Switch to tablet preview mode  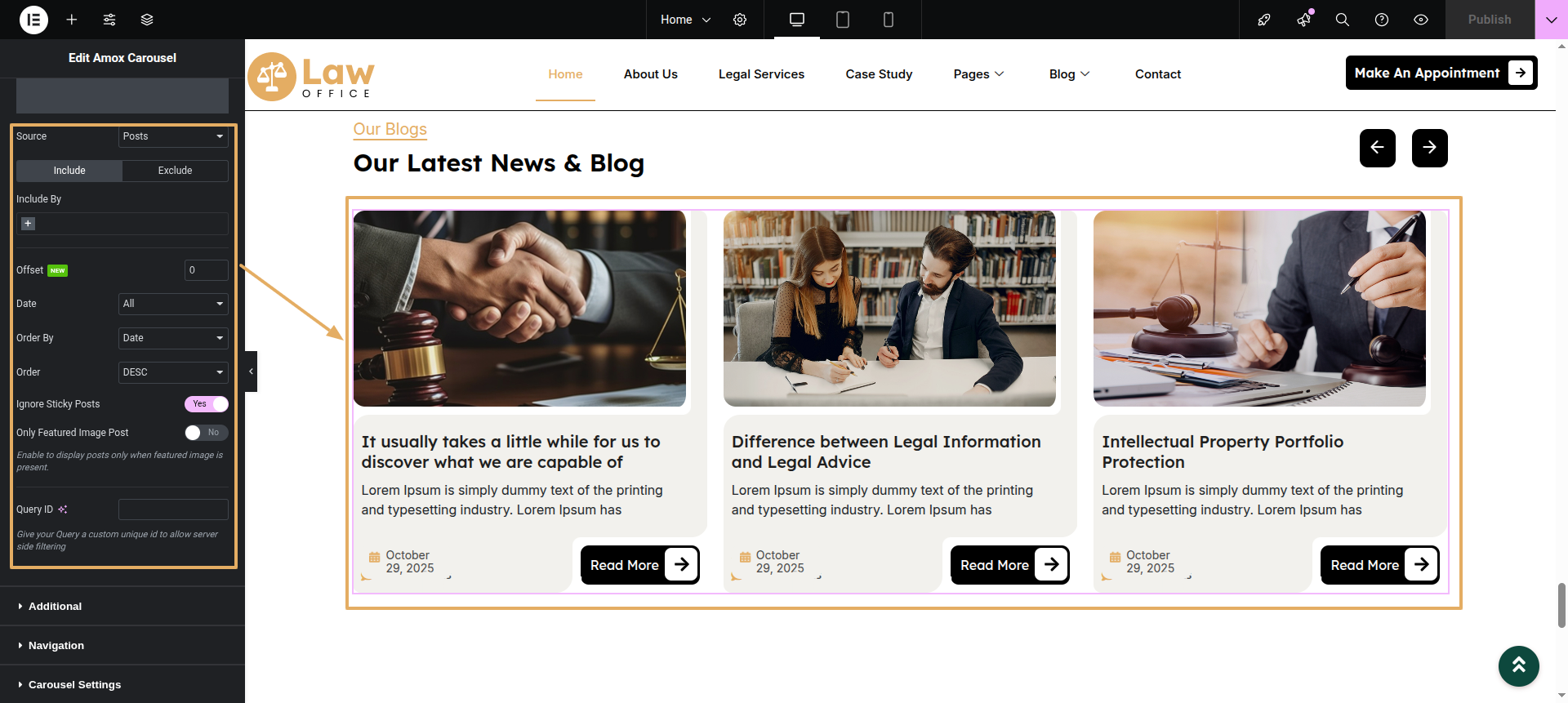click(x=843, y=20)
